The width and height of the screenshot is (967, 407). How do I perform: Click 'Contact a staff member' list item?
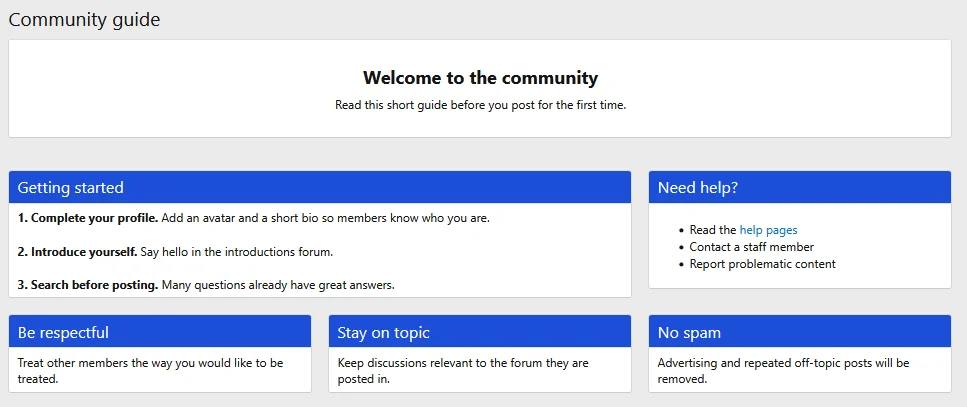click(x=752, y=247)
